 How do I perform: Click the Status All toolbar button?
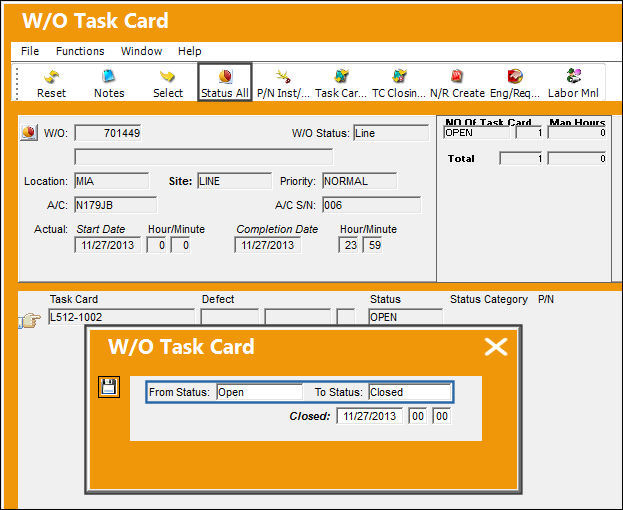click(x=225, y=82)
